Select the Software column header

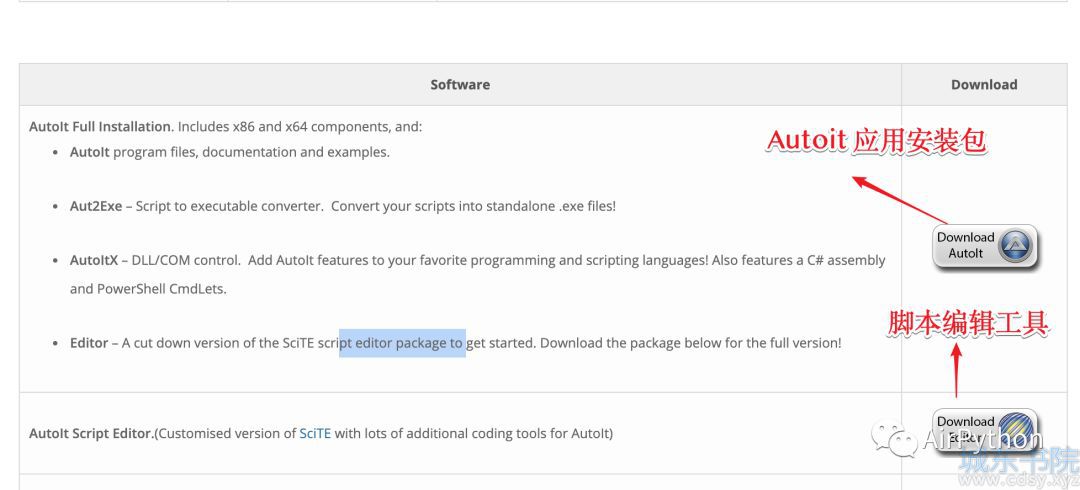tap(460, 85)
